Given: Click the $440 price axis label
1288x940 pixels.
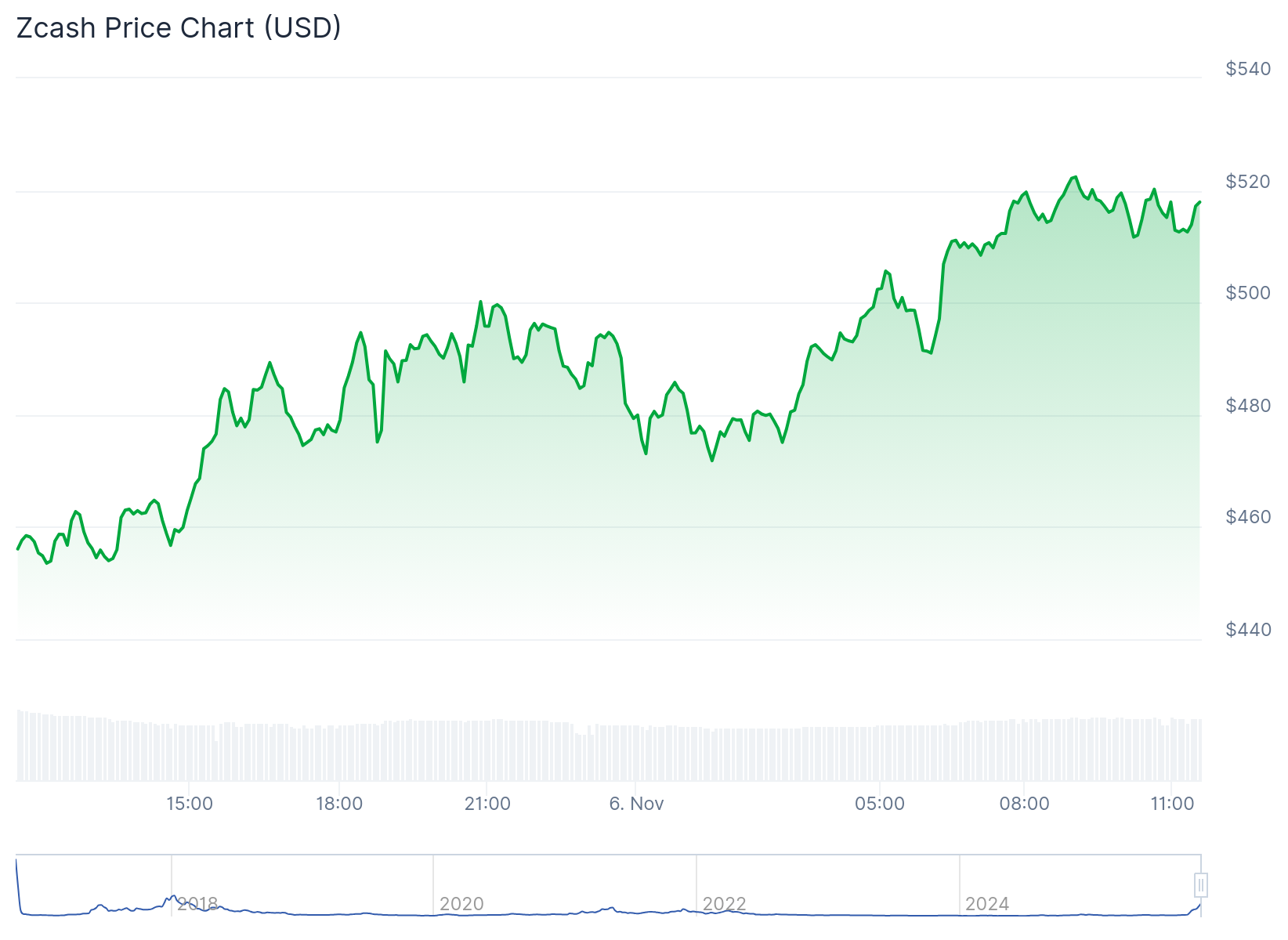Looking at the screenshot, I should click(x=1247, y=629).
